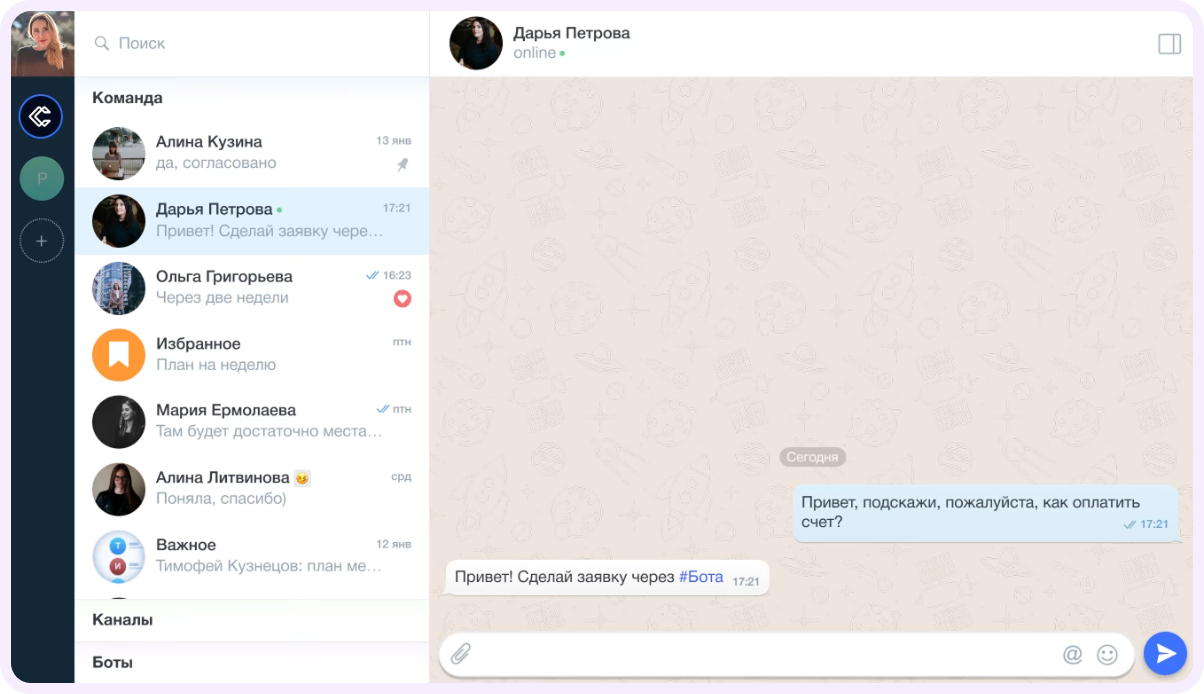Click the blue send message button
This screenshot has height=694, width=1204.
tap(1165, 654)
